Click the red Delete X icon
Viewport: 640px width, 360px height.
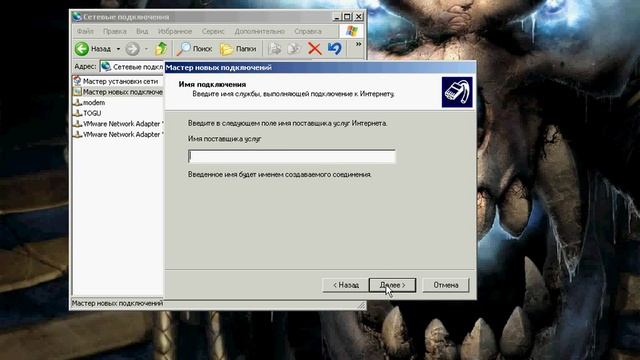314,49
